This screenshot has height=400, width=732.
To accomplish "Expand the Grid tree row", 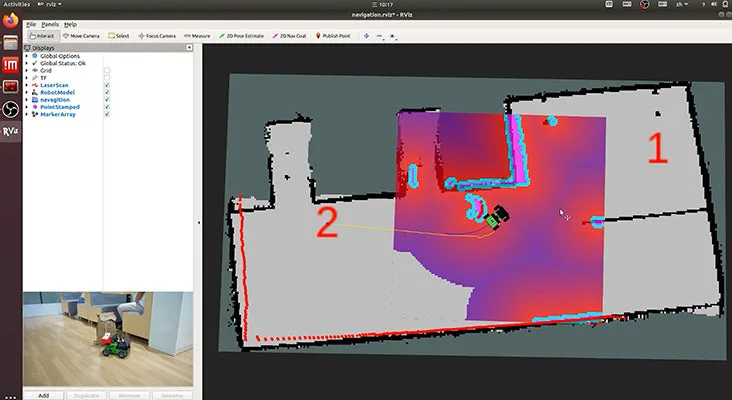I will [27, 70].
